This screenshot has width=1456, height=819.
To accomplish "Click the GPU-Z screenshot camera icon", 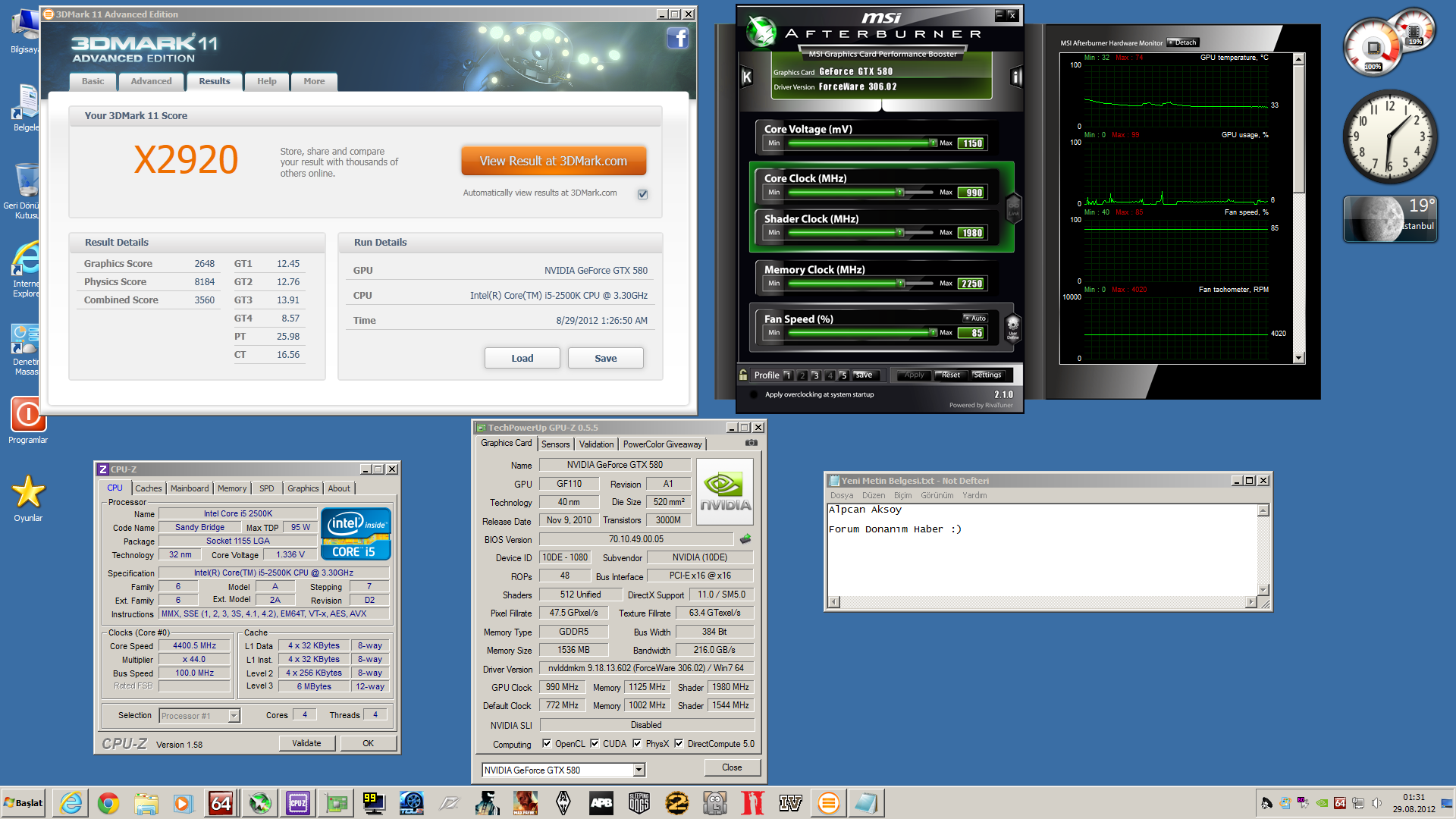I will (x=751, y=443).
